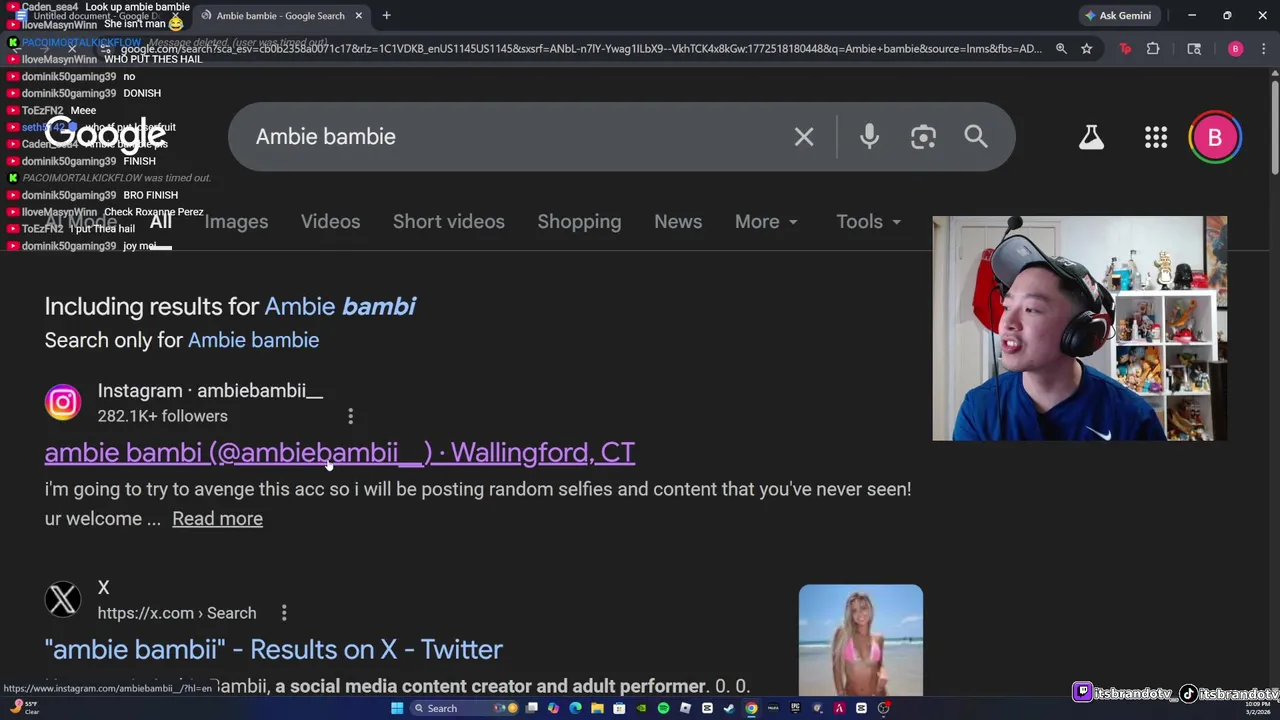This screenshot has height=720, width=1280.
Task: Open Google Lens image search
Action: tap(923, 137)
